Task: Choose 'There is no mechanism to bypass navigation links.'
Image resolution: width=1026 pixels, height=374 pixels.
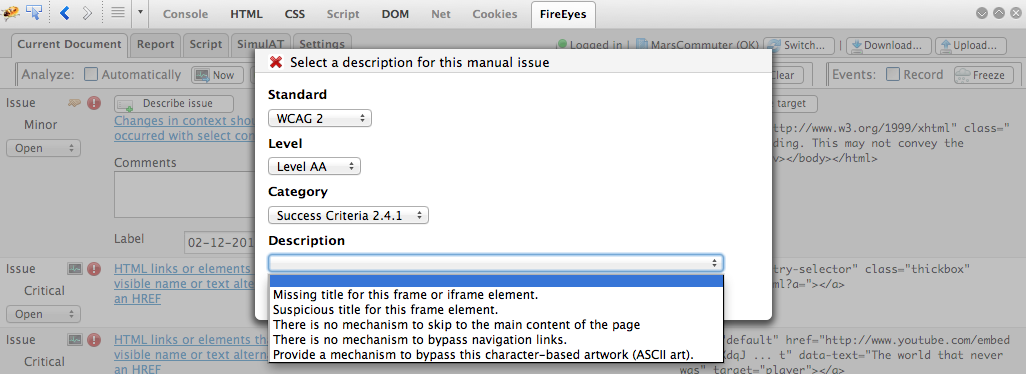Action: [x=420, y=339]
